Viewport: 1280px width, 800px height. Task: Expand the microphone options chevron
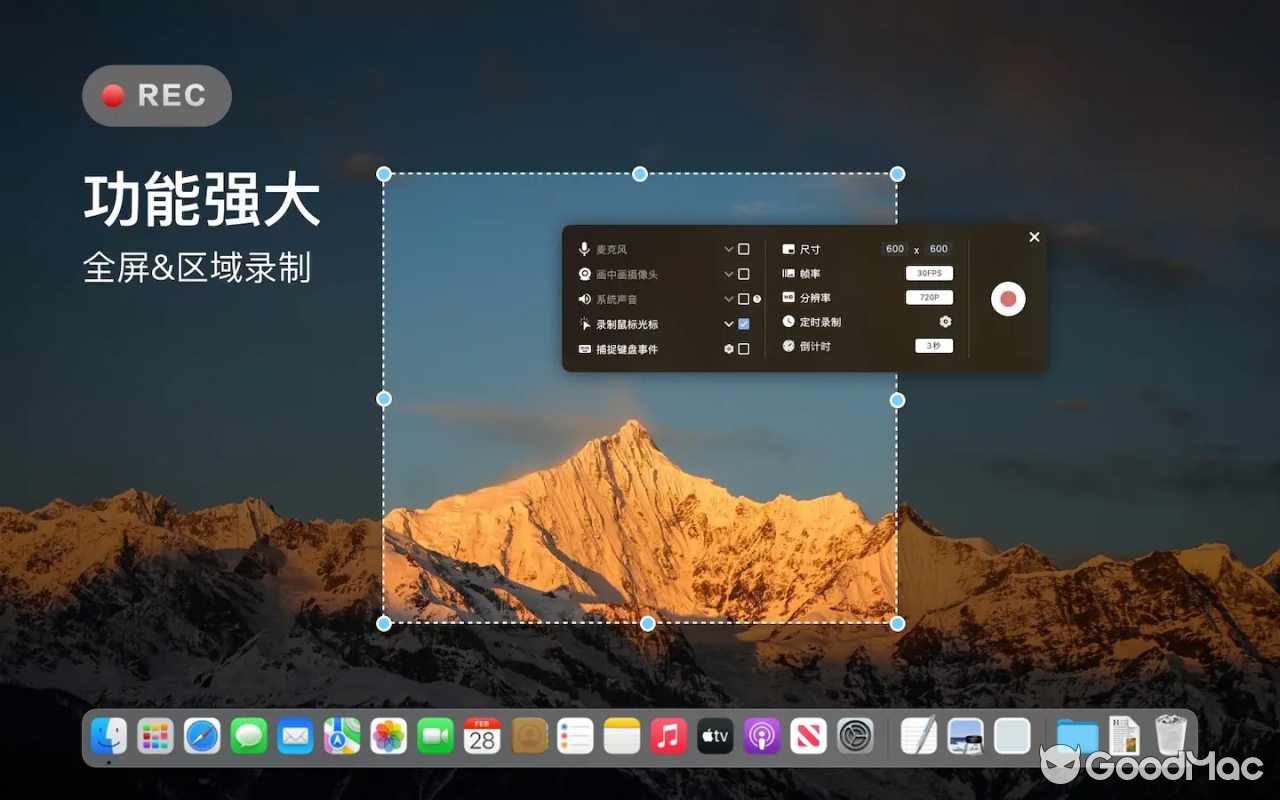coord(729,249)
